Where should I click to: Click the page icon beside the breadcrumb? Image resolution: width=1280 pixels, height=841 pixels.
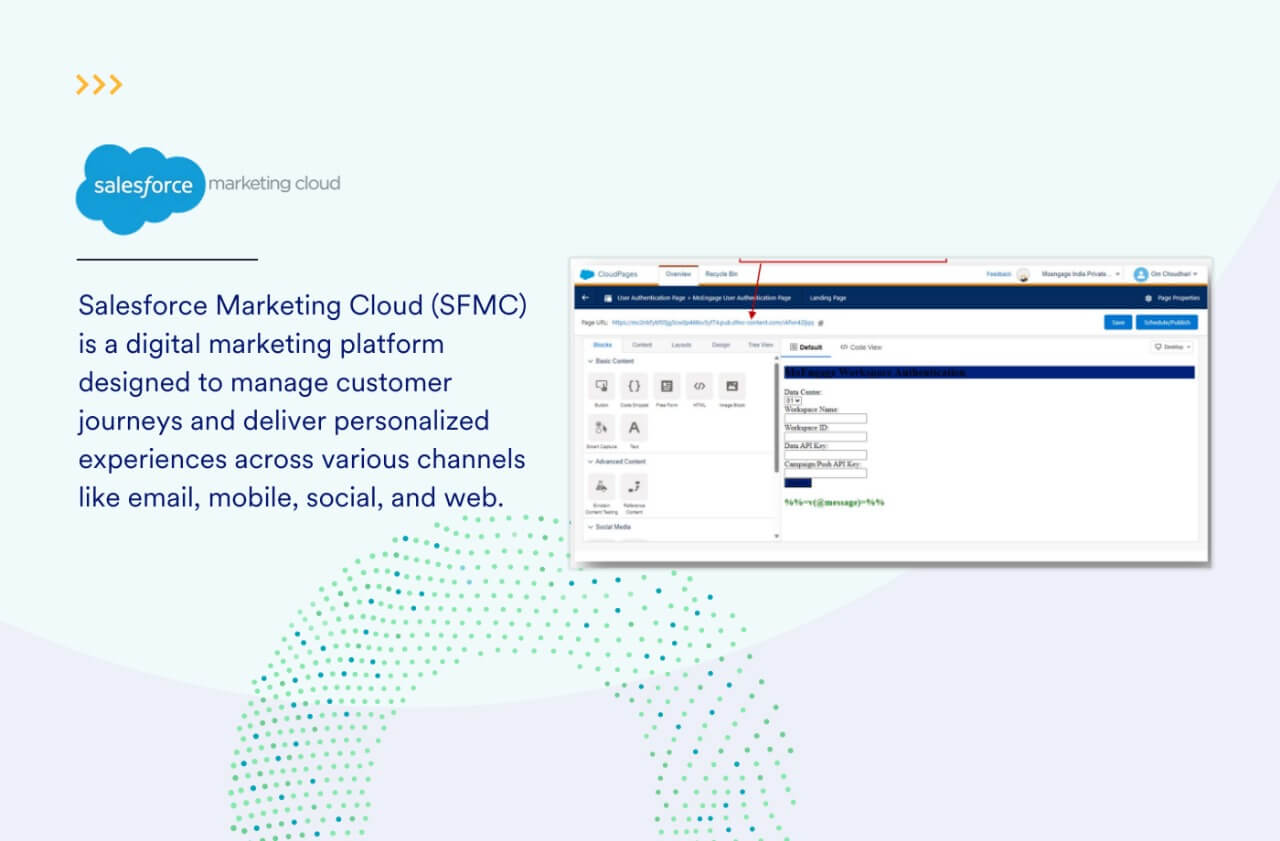pos(608,298)
